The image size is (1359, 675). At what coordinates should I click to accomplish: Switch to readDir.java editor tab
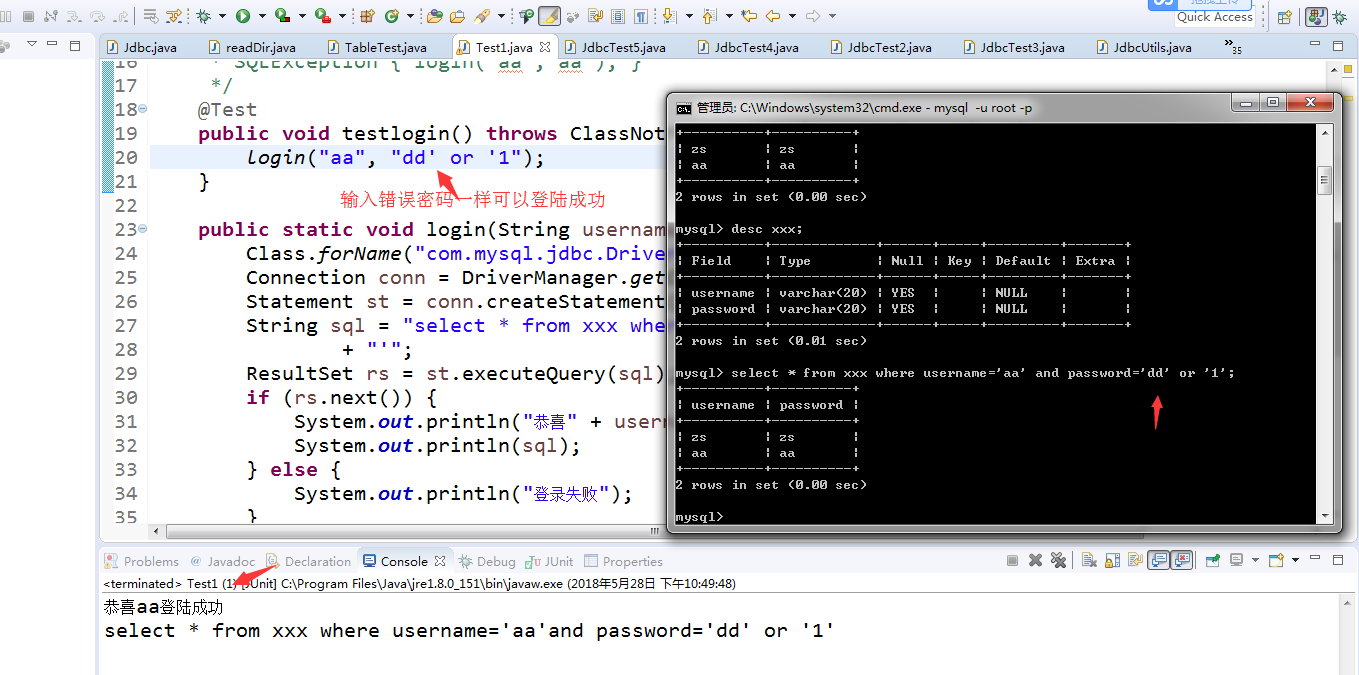click(250, 47)
